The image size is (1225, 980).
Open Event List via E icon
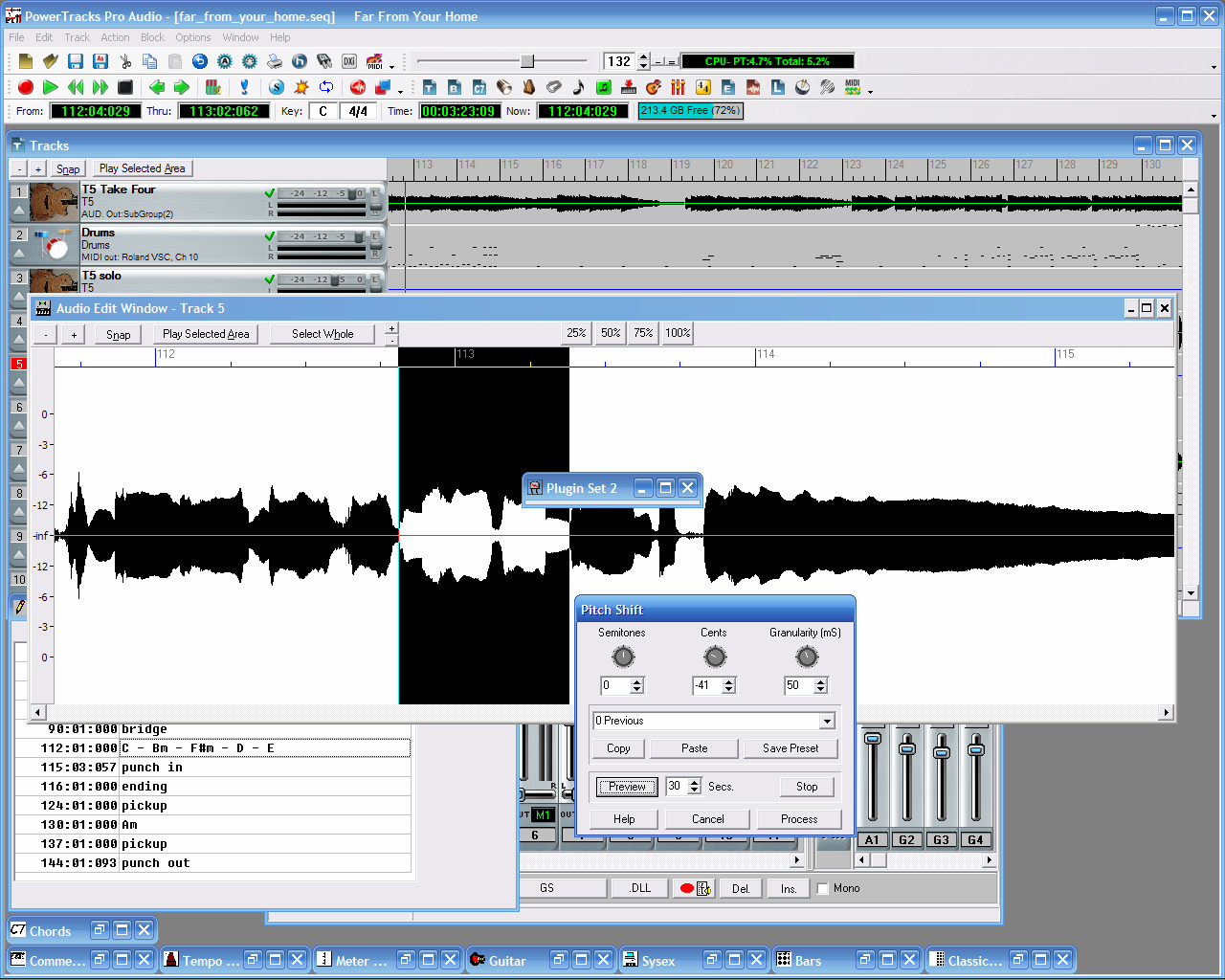click(728, 87)
